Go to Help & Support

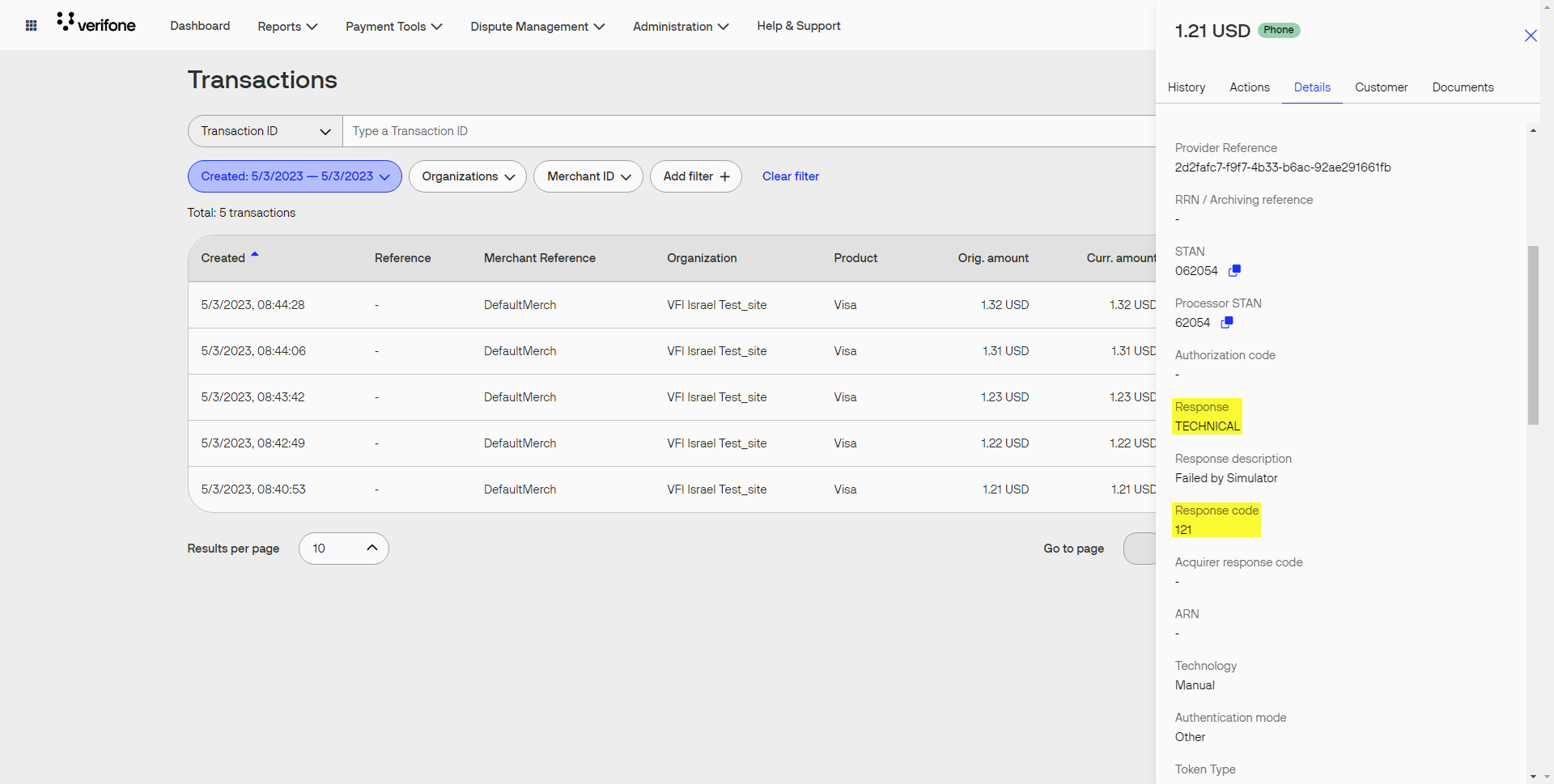coord(798,26)
